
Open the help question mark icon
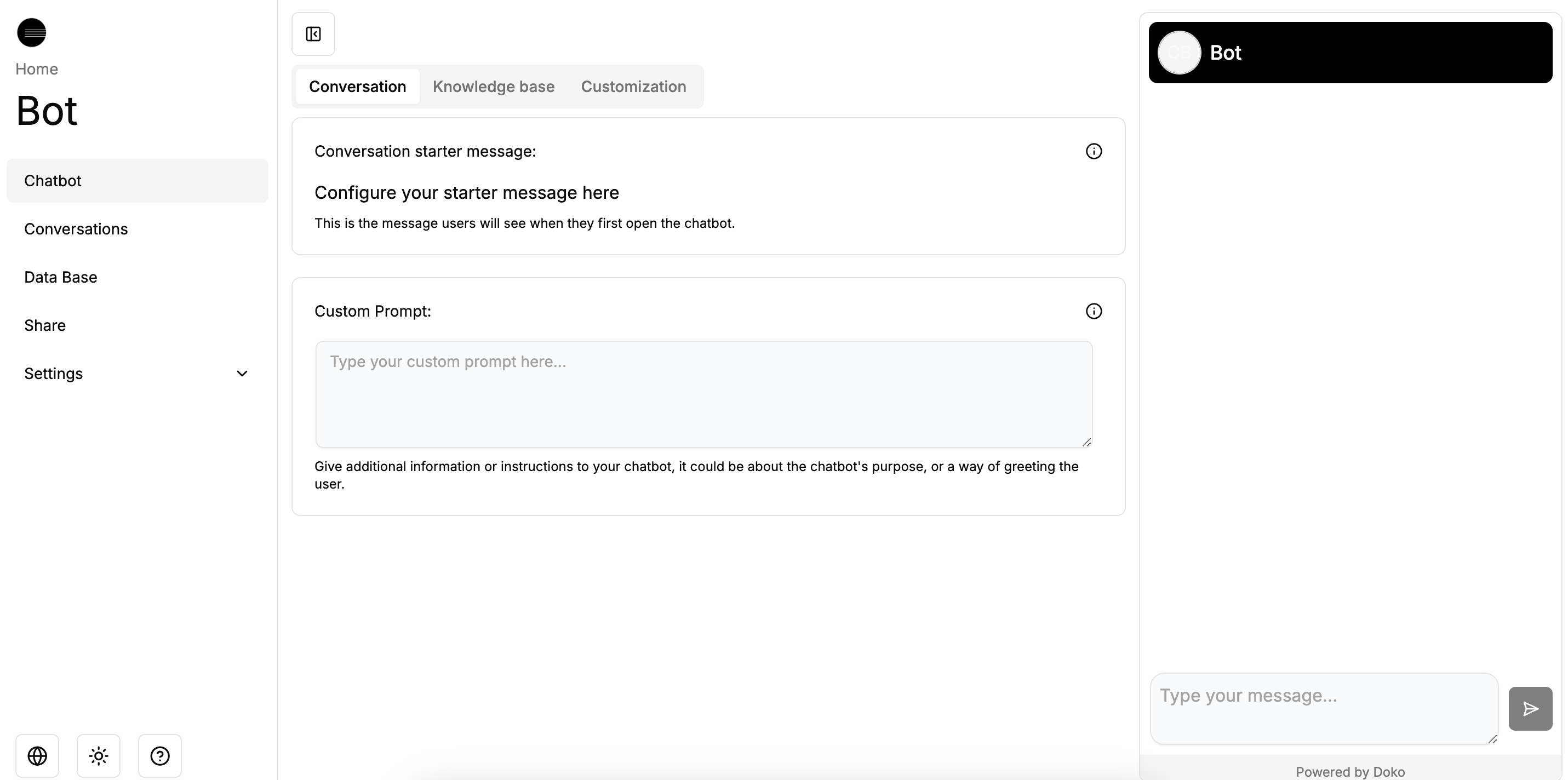(x=160, y=756)
